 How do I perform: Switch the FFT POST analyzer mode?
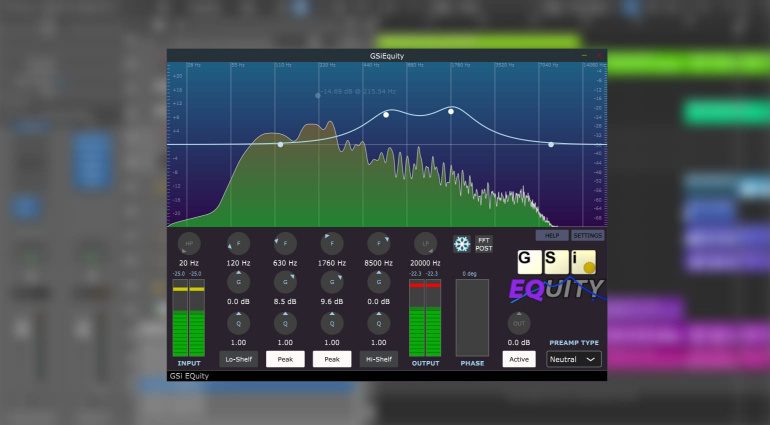click(484, 244)
